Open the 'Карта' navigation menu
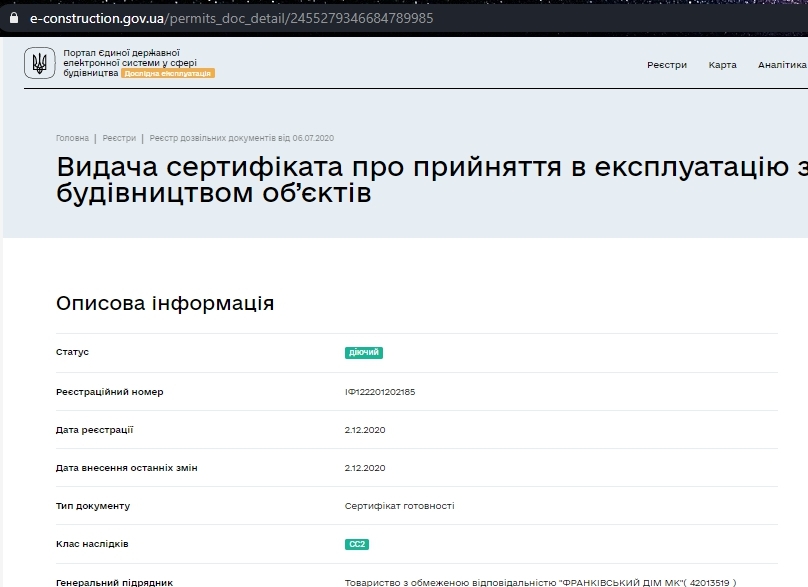The width and height of the screenshot is (808, 587). (722, 65)
